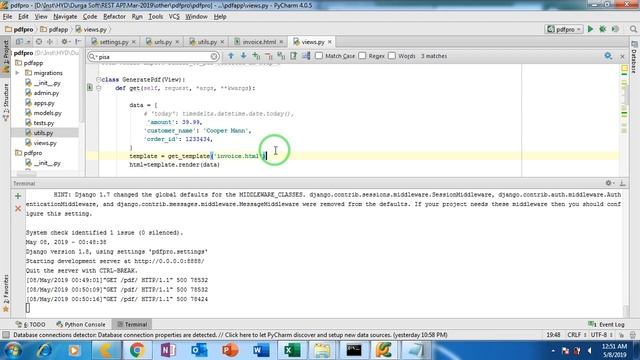The height and width of the screenshot is (360, 640).
Task: Fold the GeneratePdf class
Action: pos(98,80)
